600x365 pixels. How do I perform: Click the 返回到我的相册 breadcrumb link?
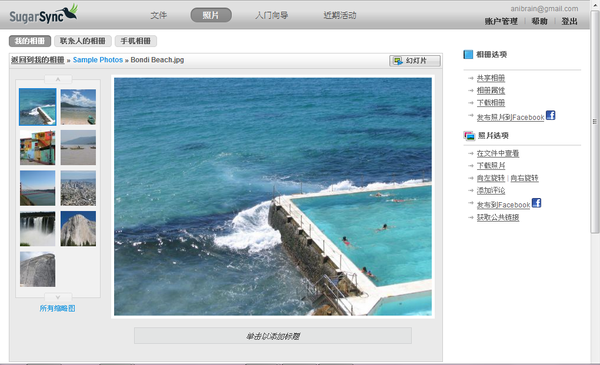(x=38, y=60)
